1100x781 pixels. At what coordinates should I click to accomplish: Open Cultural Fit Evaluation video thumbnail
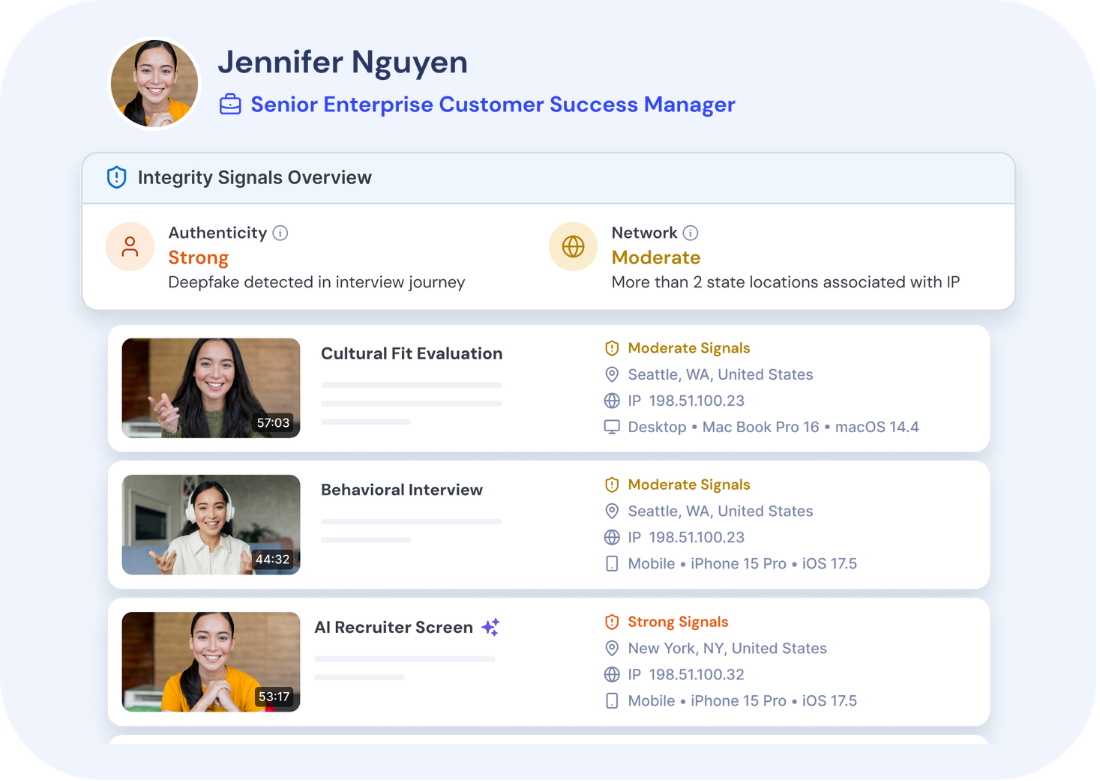(211, 388)
